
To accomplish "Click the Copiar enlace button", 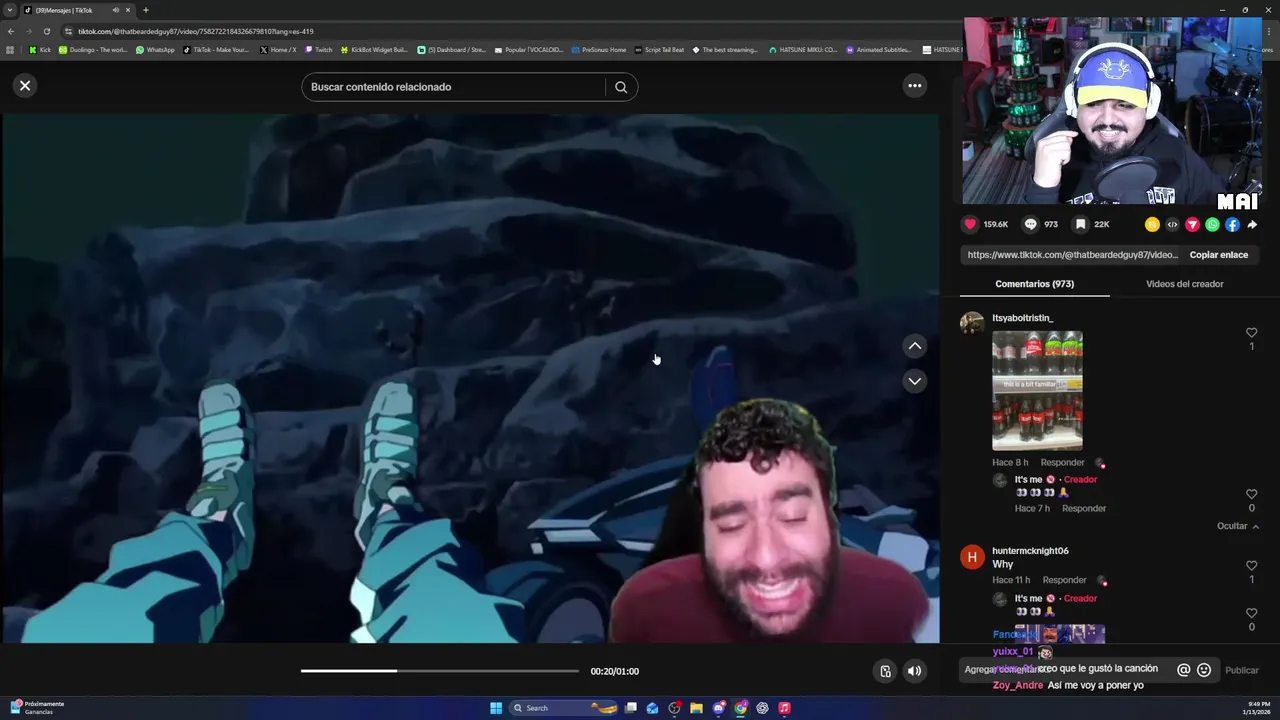I will [1218, 255].
